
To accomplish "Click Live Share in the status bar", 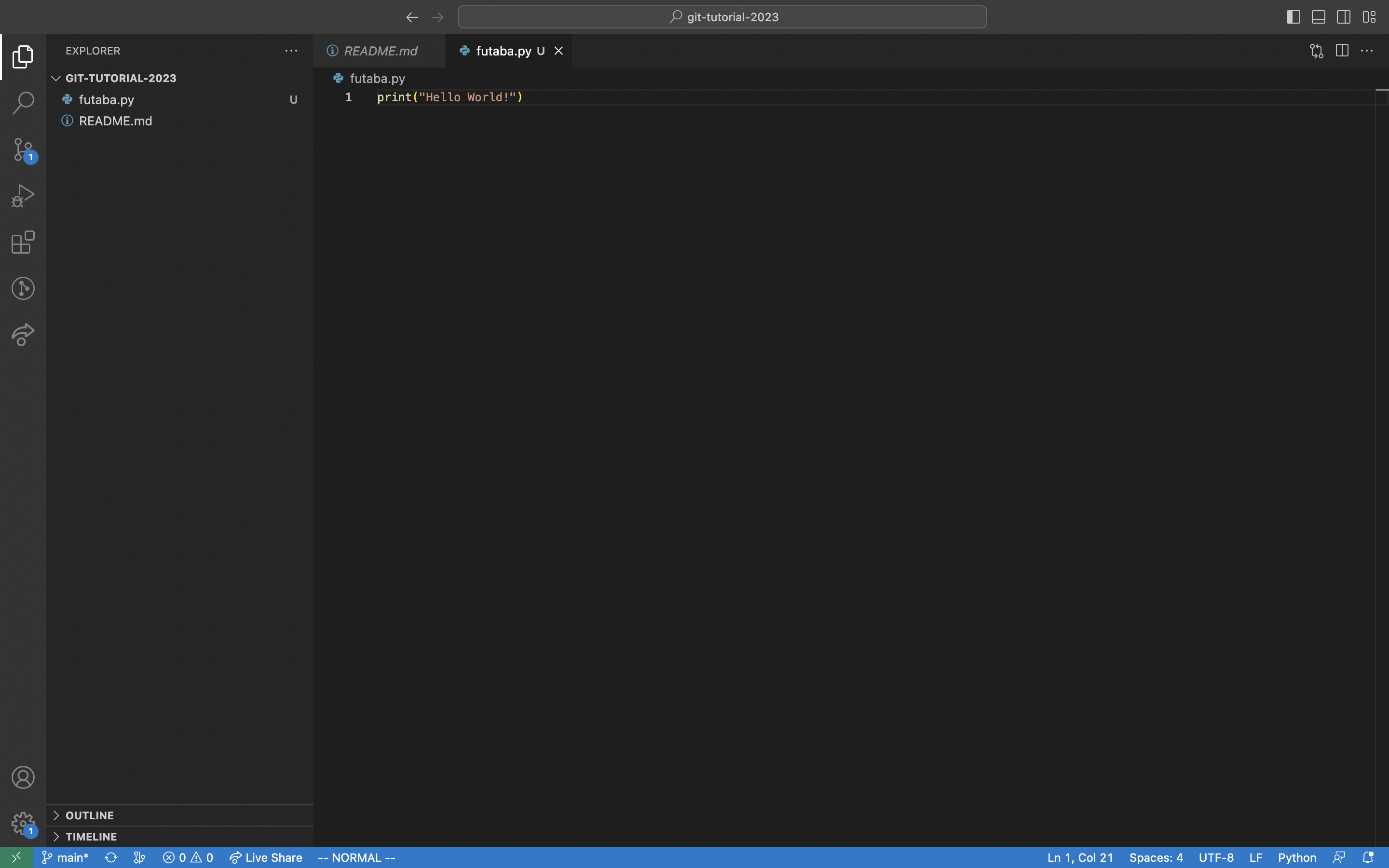I will coord(266,858).
